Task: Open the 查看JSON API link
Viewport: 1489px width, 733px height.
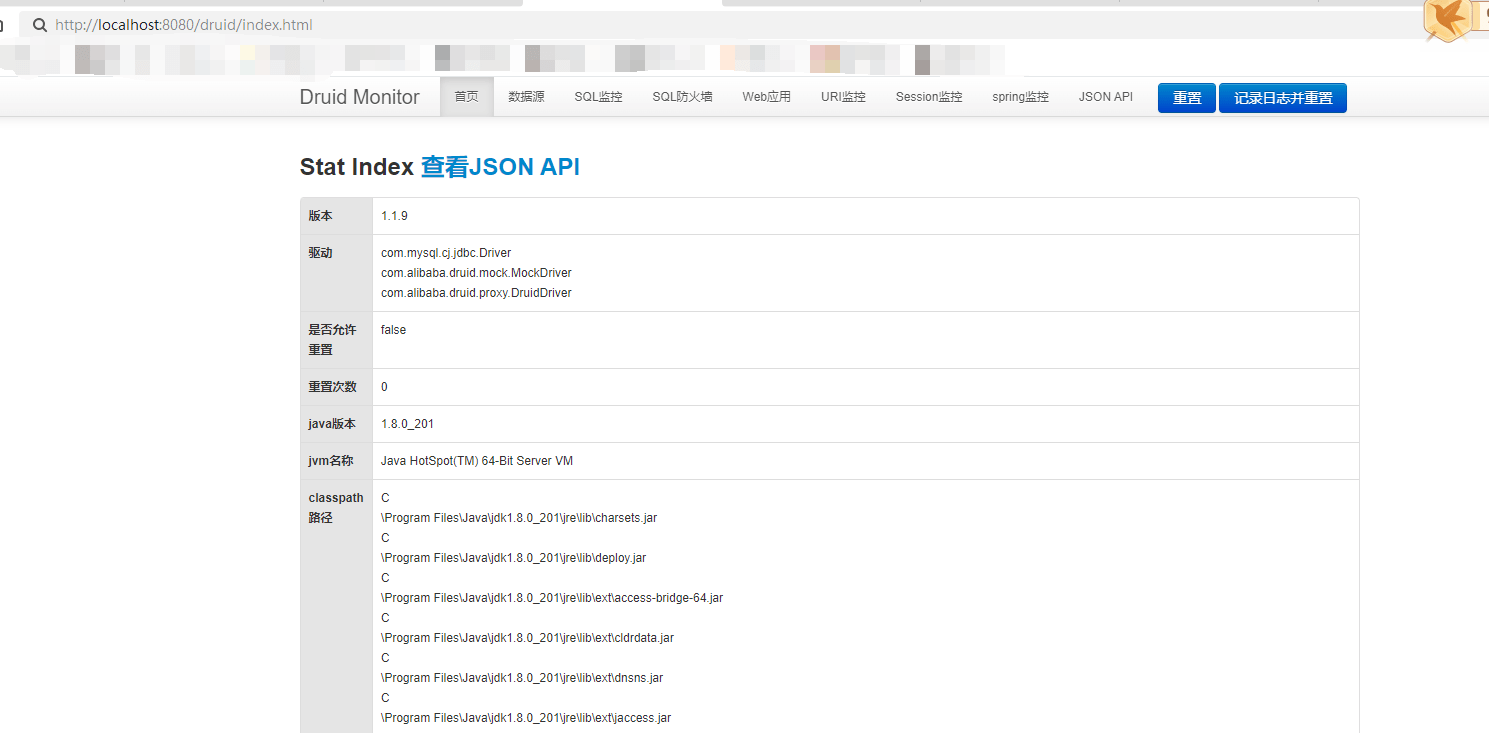Action: [x=500, y=167]
